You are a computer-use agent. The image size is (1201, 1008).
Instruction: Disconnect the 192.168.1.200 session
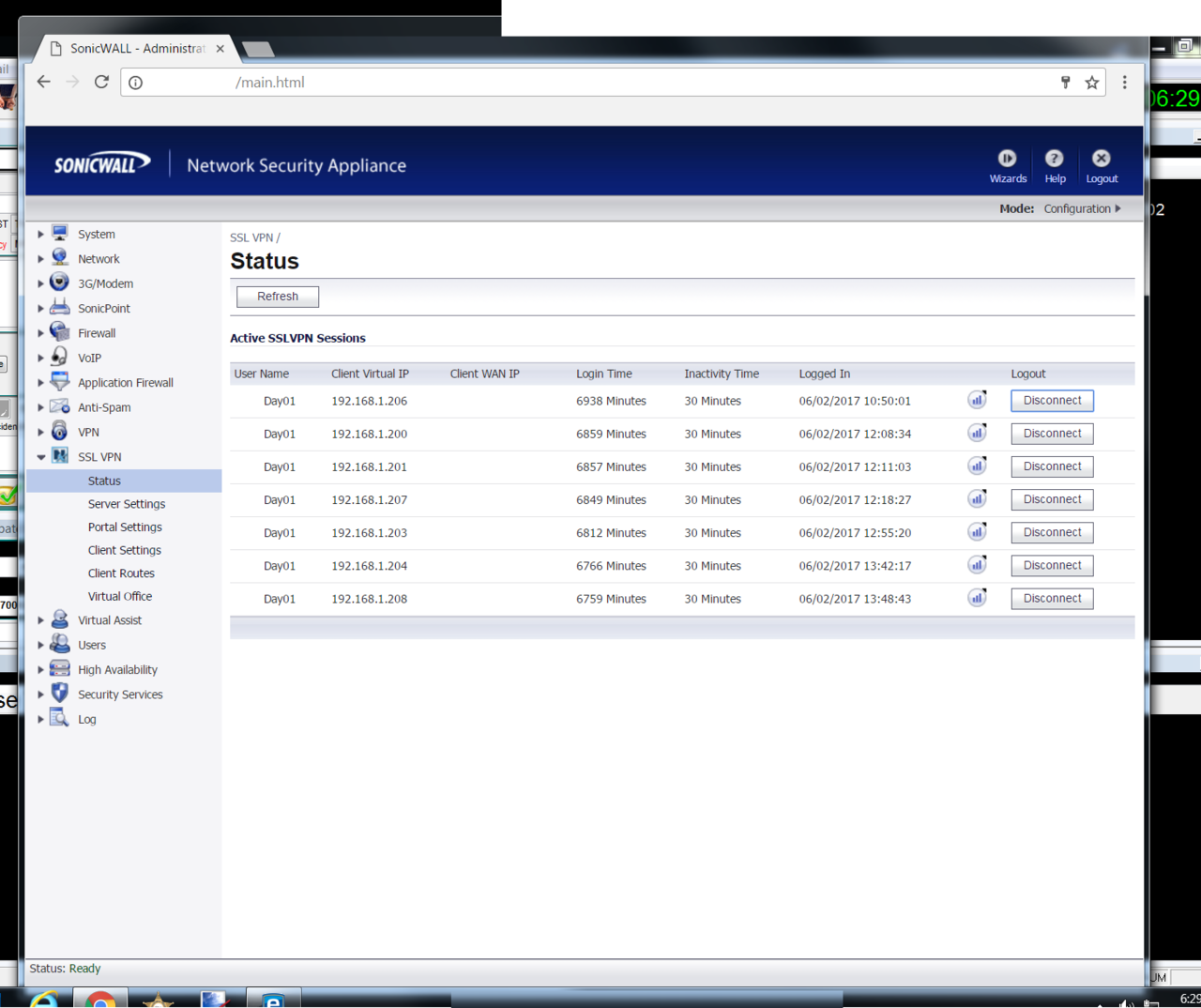(x=1052, y=434)
